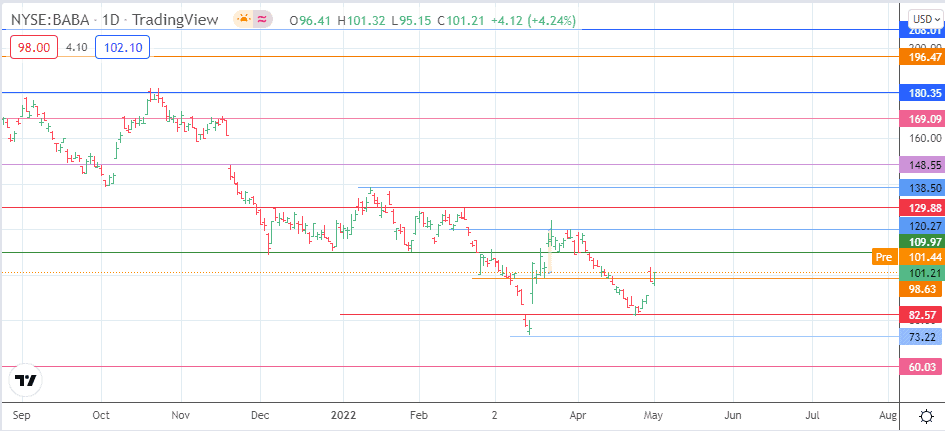Click the NYSE:BABA 1D TradingView title
The width and height of the screenshot is (945, 431).
(114, 20)
